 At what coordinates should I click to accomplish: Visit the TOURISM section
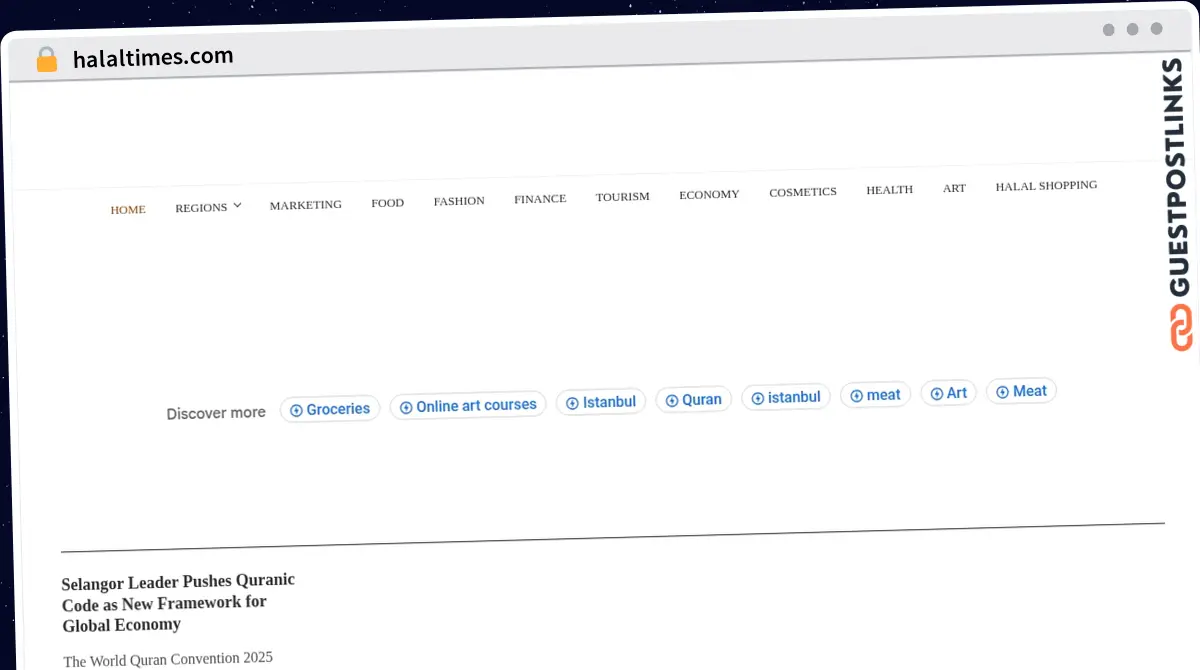click(623, 197)
